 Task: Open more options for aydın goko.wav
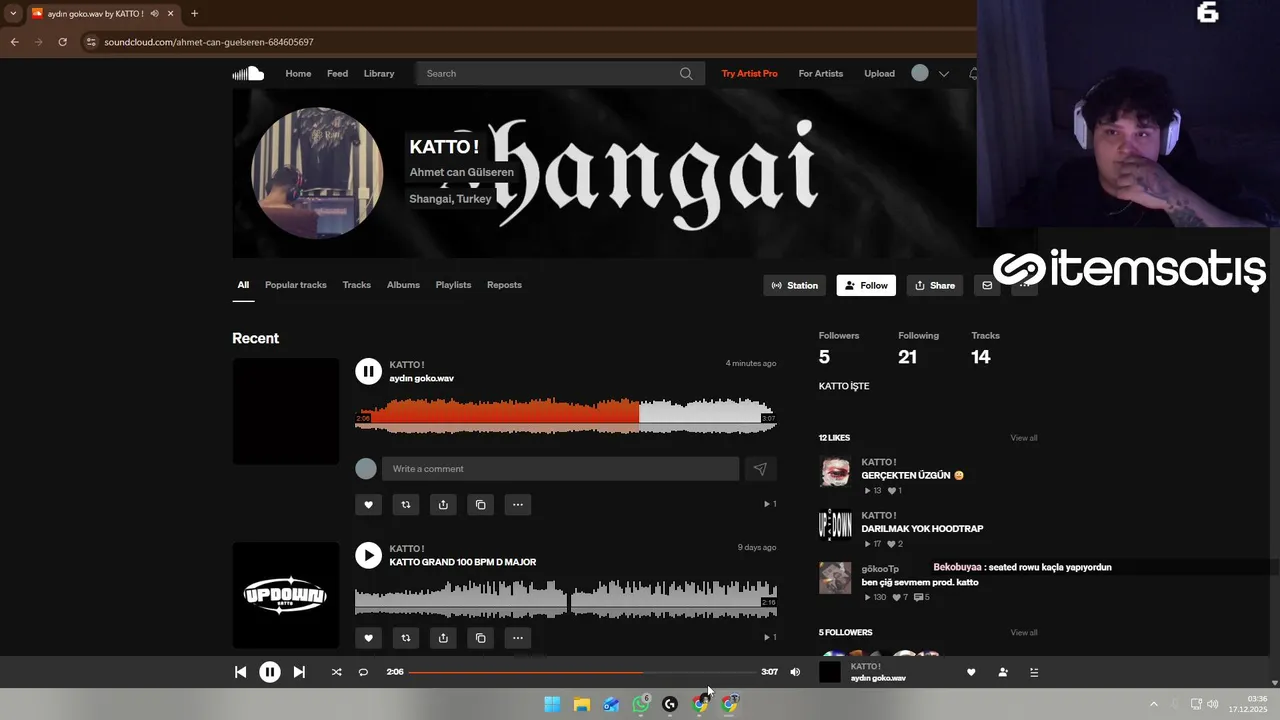coord(518,505)
